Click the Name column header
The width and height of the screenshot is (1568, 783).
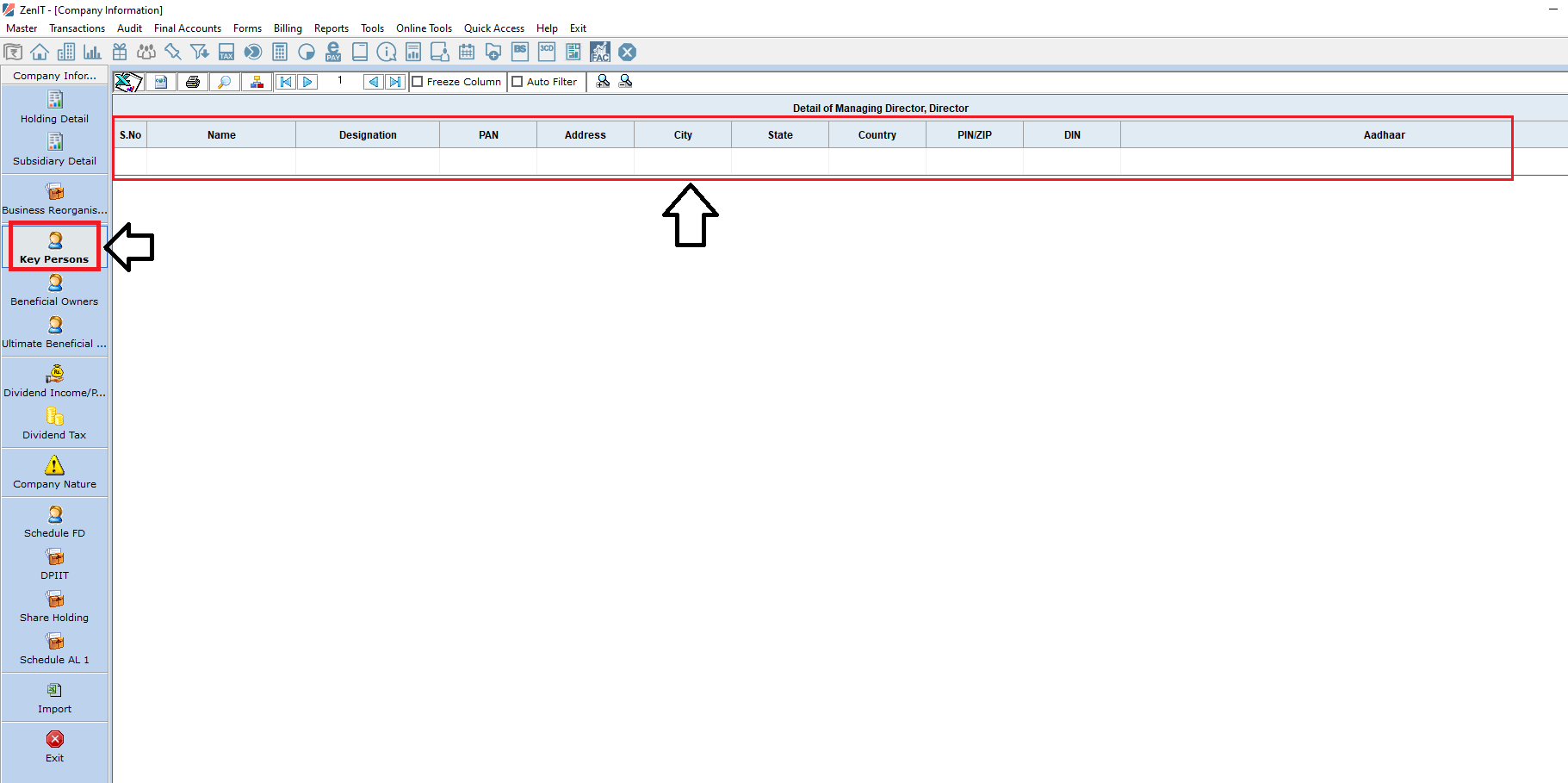point(221,135)
